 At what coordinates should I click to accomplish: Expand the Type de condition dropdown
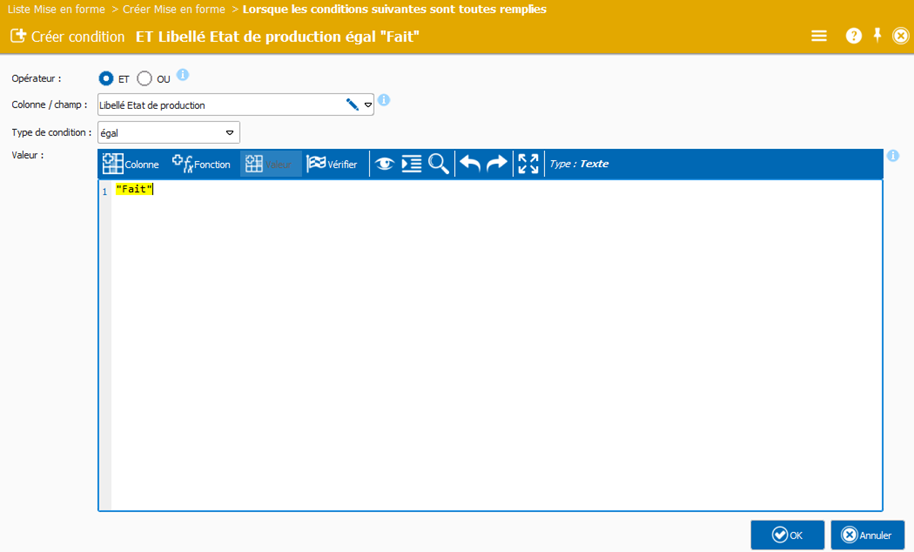[x=230, y=132]
